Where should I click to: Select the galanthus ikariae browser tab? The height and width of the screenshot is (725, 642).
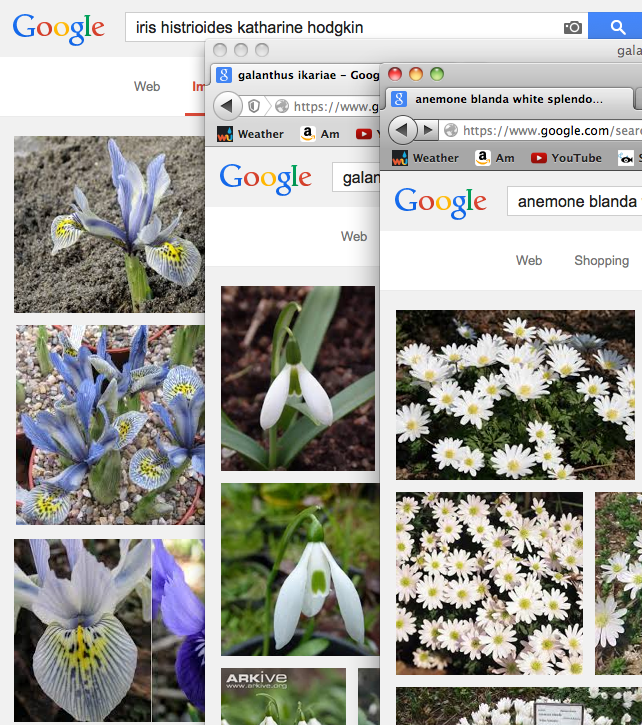tap(296, 75)
